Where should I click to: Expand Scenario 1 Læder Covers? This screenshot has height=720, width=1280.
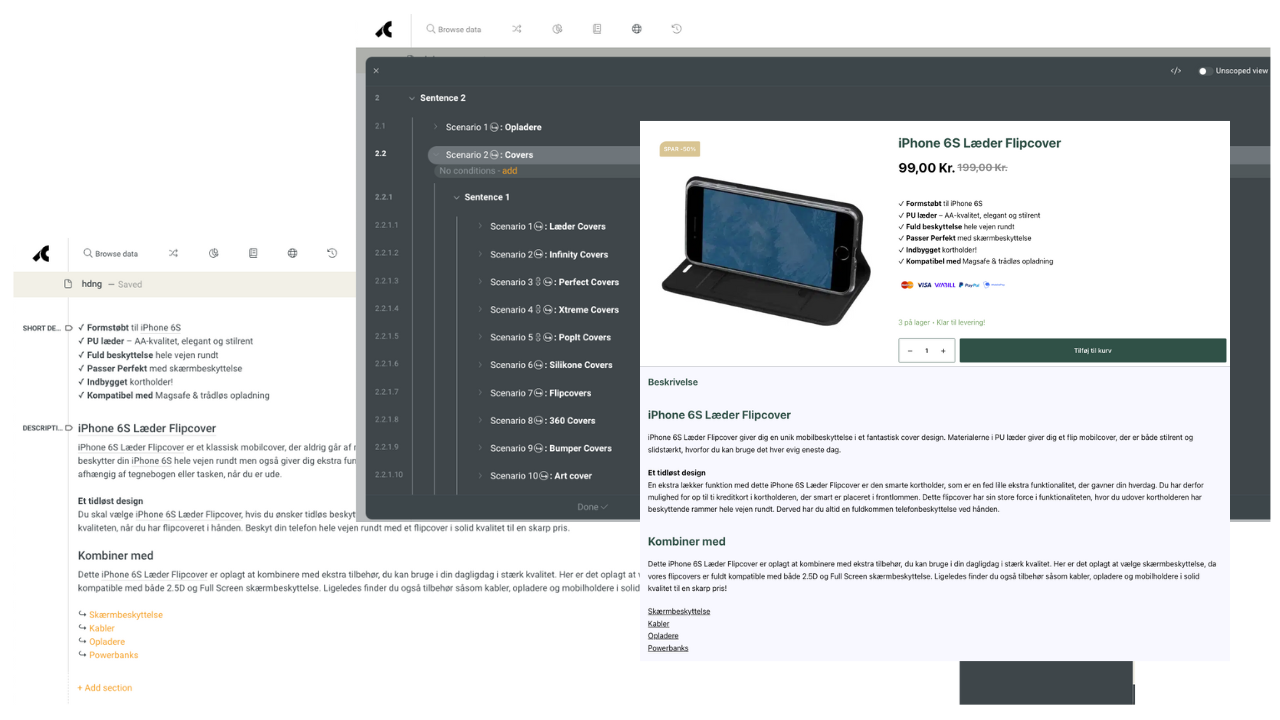tap(480, 226)
